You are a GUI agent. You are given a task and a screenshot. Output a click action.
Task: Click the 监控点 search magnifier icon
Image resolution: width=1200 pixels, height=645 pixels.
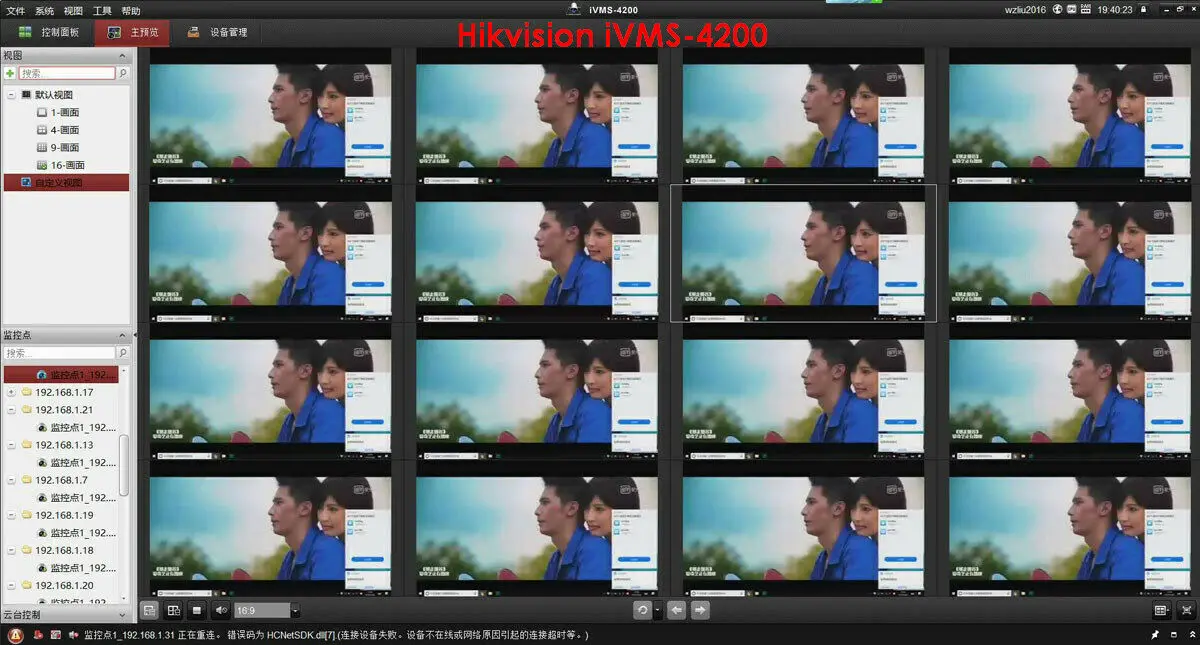(x=123, y=353)
